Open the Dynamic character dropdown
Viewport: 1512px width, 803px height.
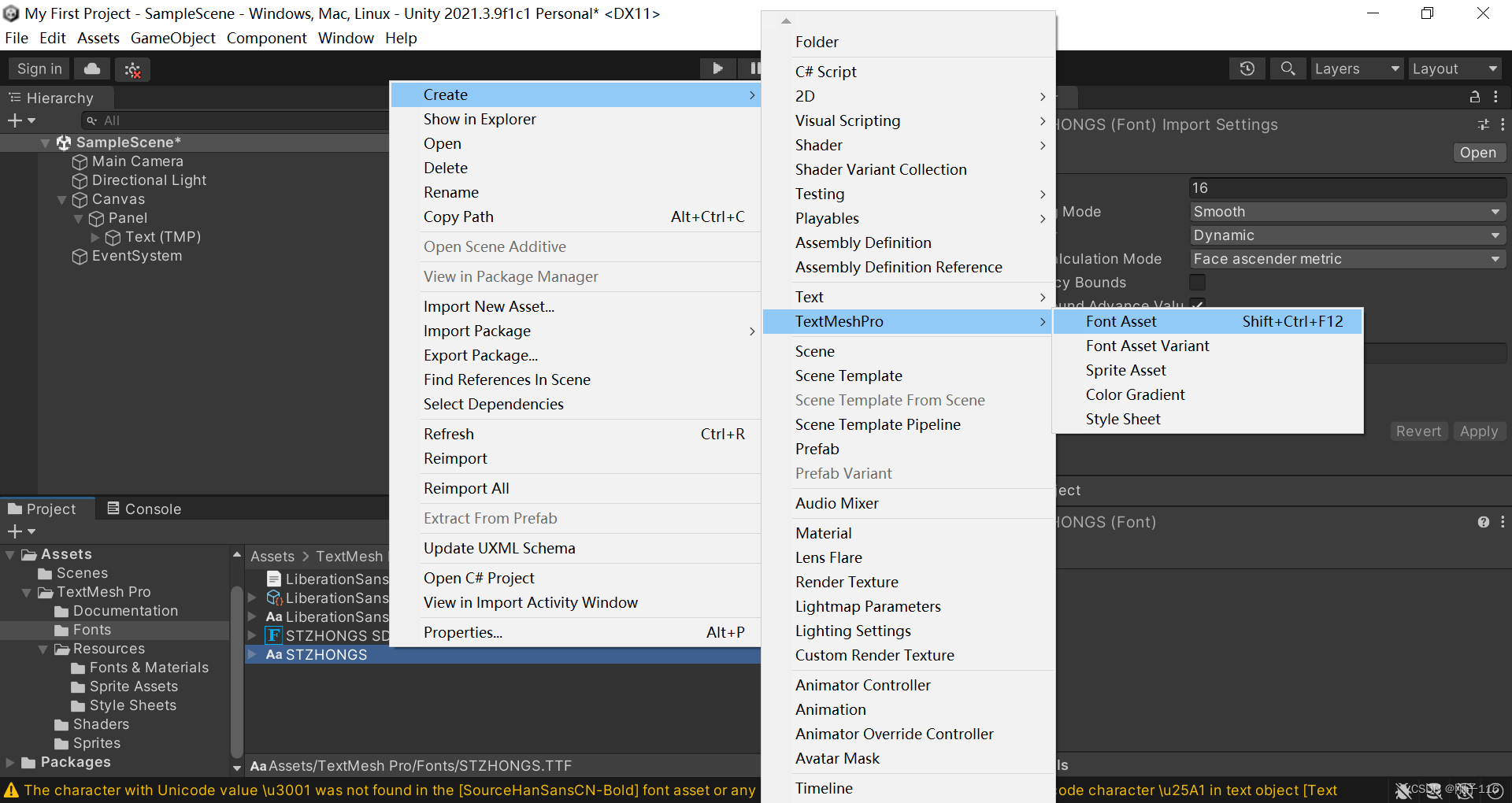click(x=1347, y=235)
